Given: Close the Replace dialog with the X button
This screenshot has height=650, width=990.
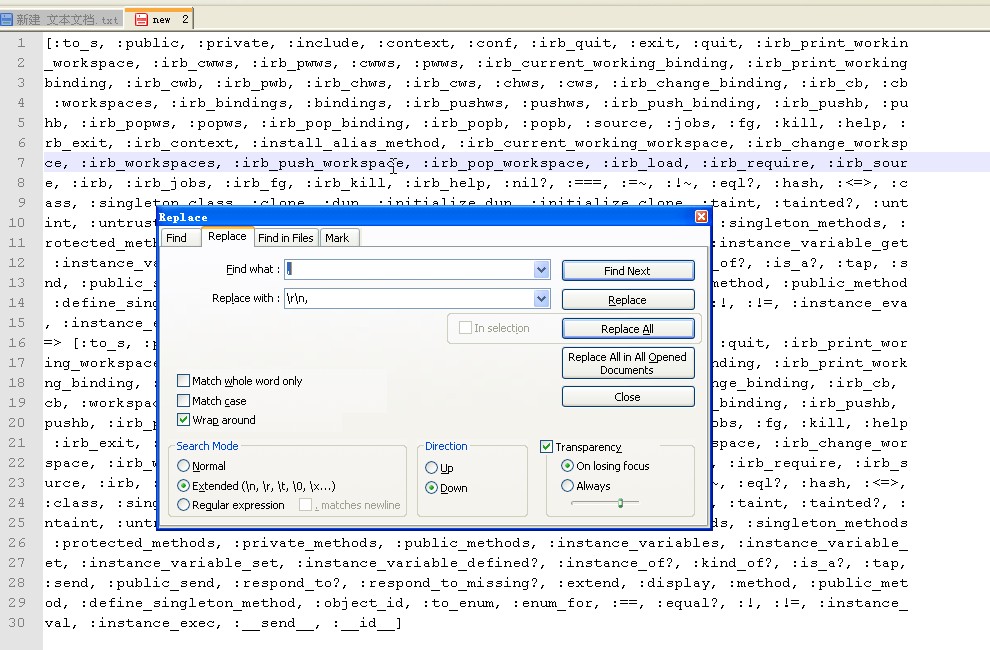Looking at the screenshot, I should [701, 217].
